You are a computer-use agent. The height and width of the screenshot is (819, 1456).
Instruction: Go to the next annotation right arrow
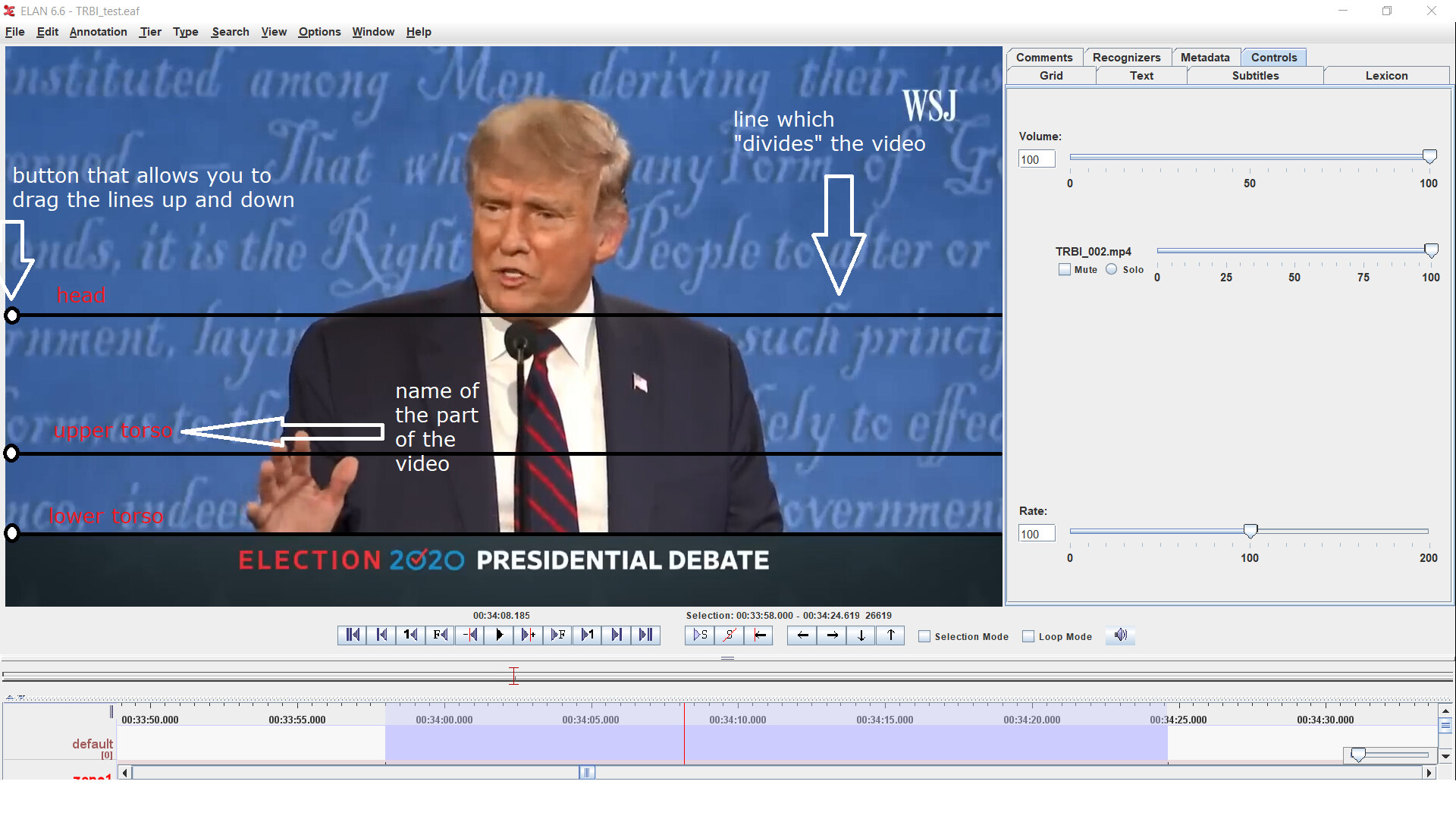pyautogui.click(x=832, y=635)
